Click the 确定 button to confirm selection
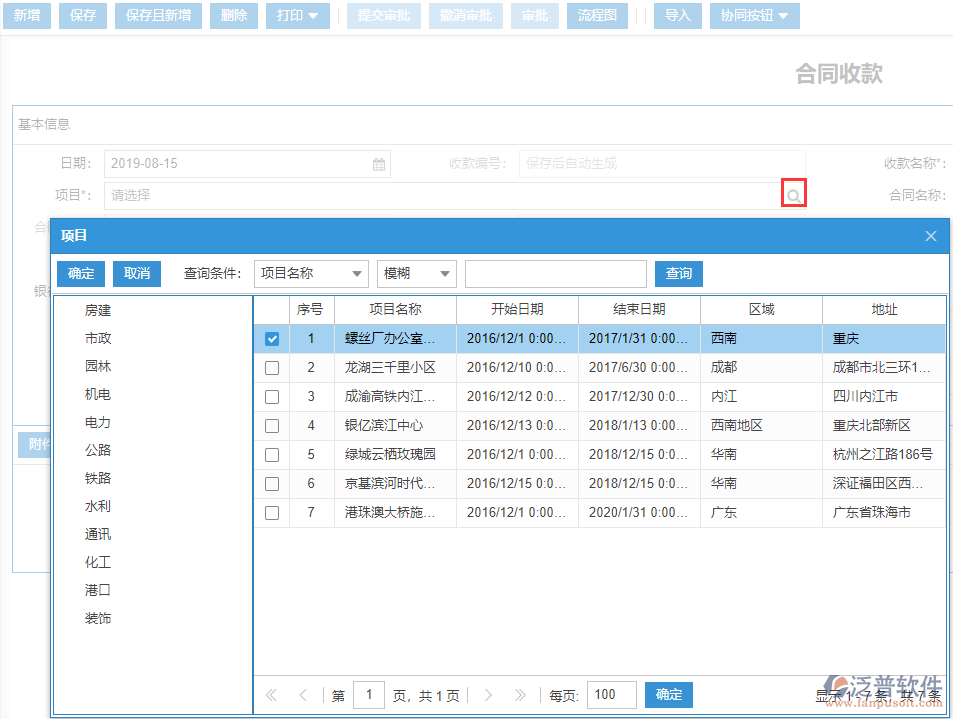The height and width of the screenshot is (719, 953). [x=80, y=273]
